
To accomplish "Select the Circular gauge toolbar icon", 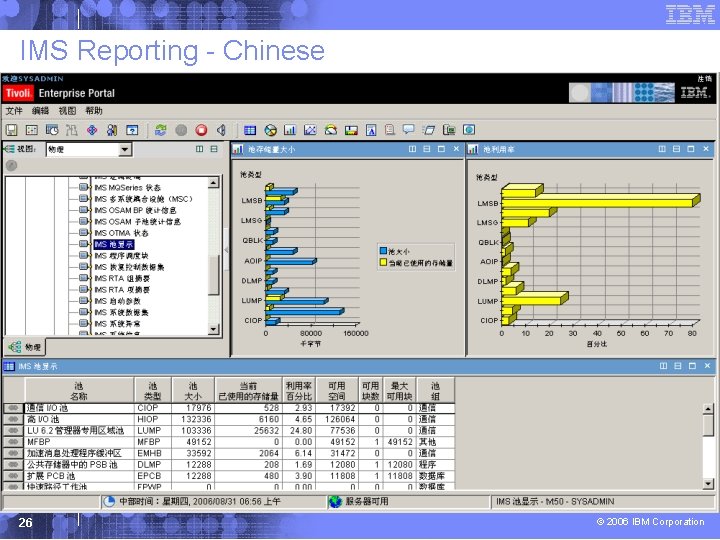I will [x=331, y=130].
